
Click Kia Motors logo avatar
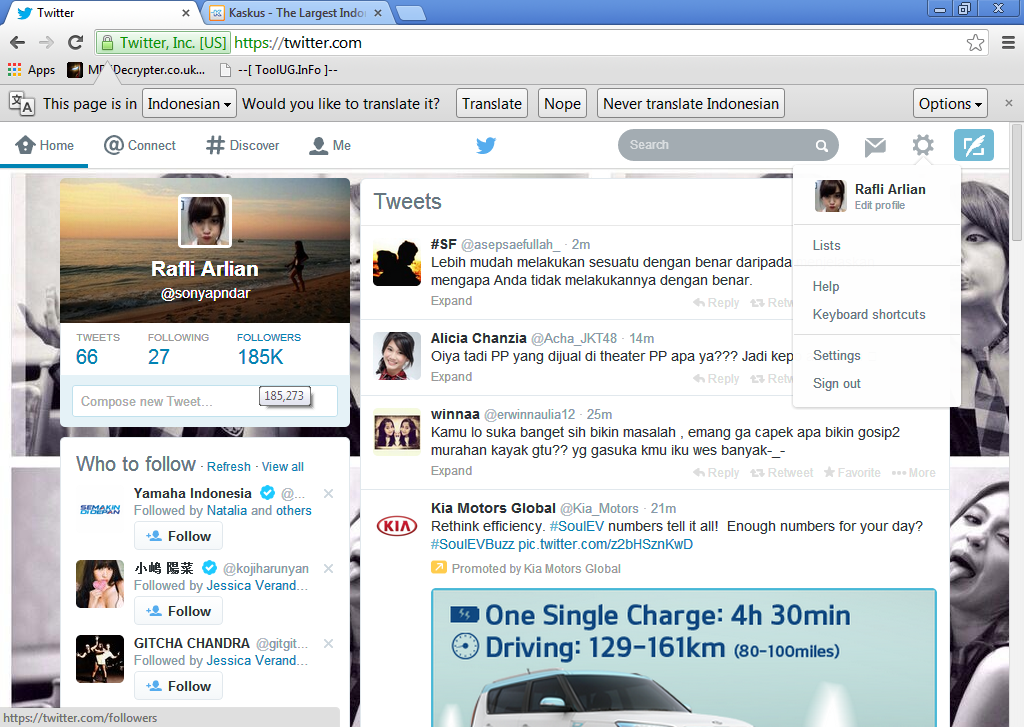click(x=397, y=526)
